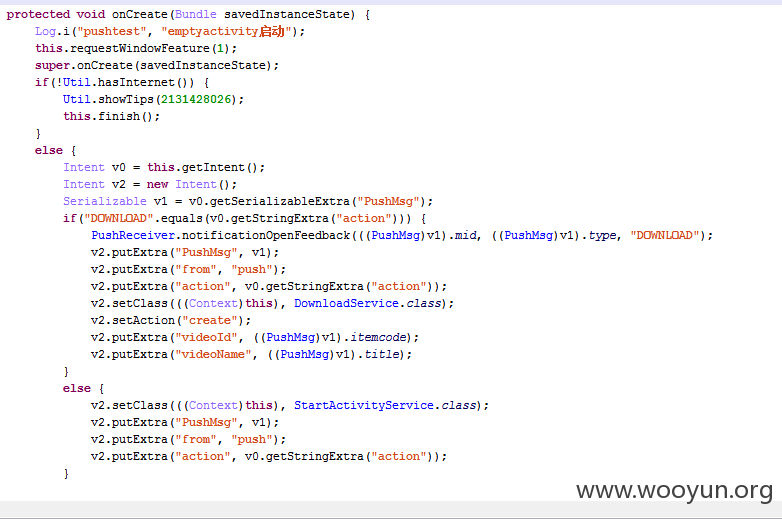This screenshot has width=782, height=519.
Task: Click the setAction("create") line
Action: (171, 320)
